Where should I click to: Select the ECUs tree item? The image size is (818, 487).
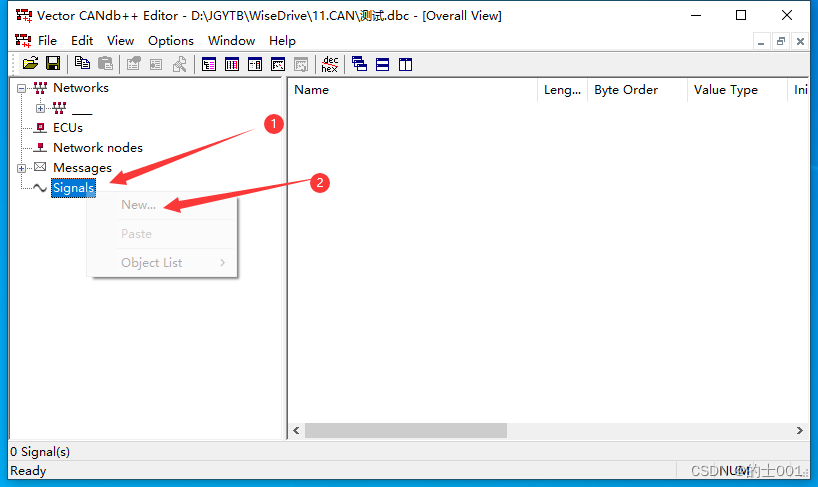point(68,128)
